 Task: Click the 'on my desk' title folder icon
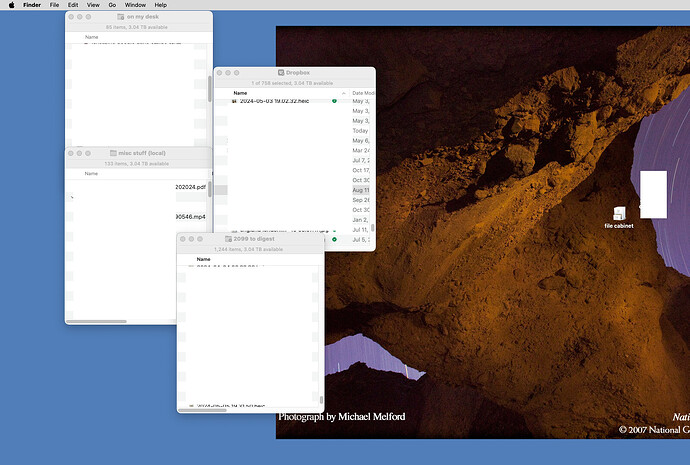point(121,17)
